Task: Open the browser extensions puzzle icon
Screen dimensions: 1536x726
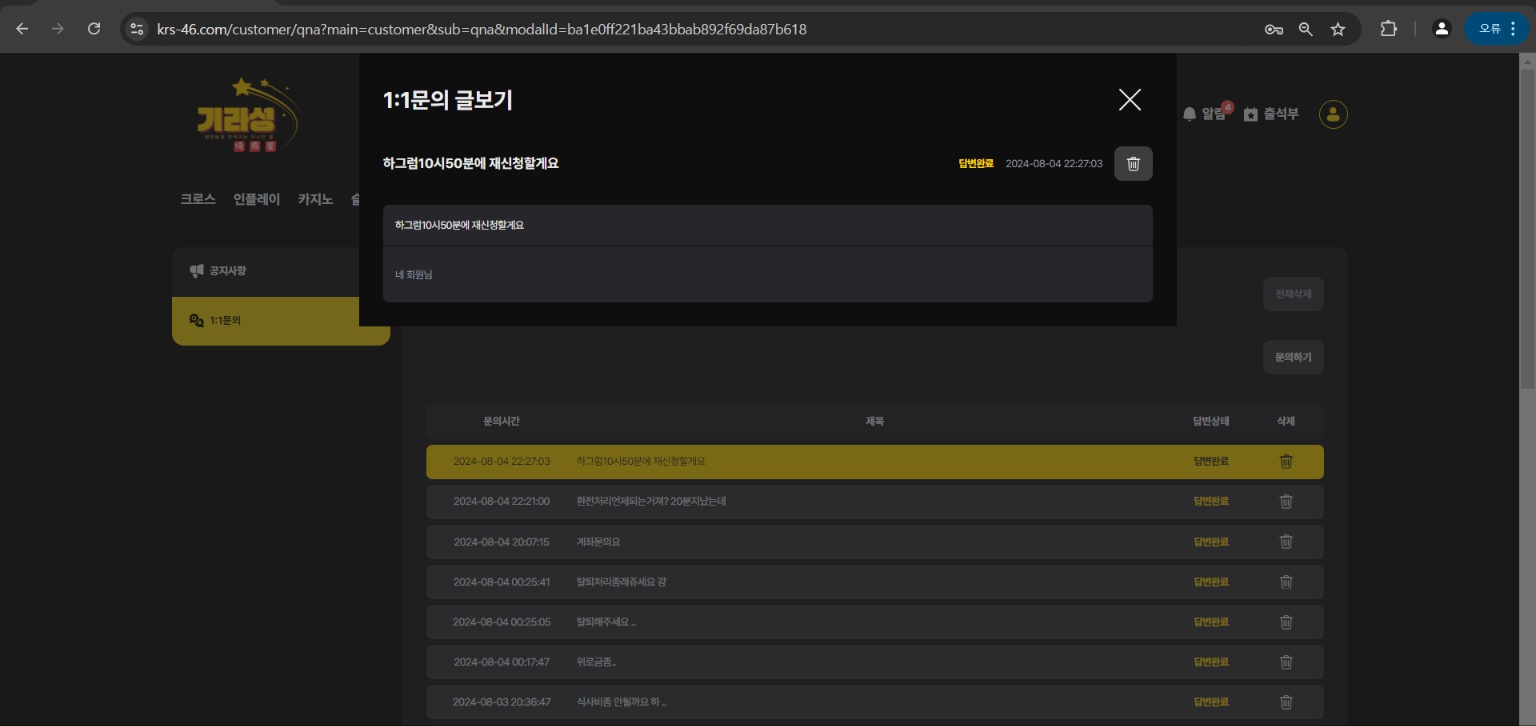Action: tap(1388, 29)
